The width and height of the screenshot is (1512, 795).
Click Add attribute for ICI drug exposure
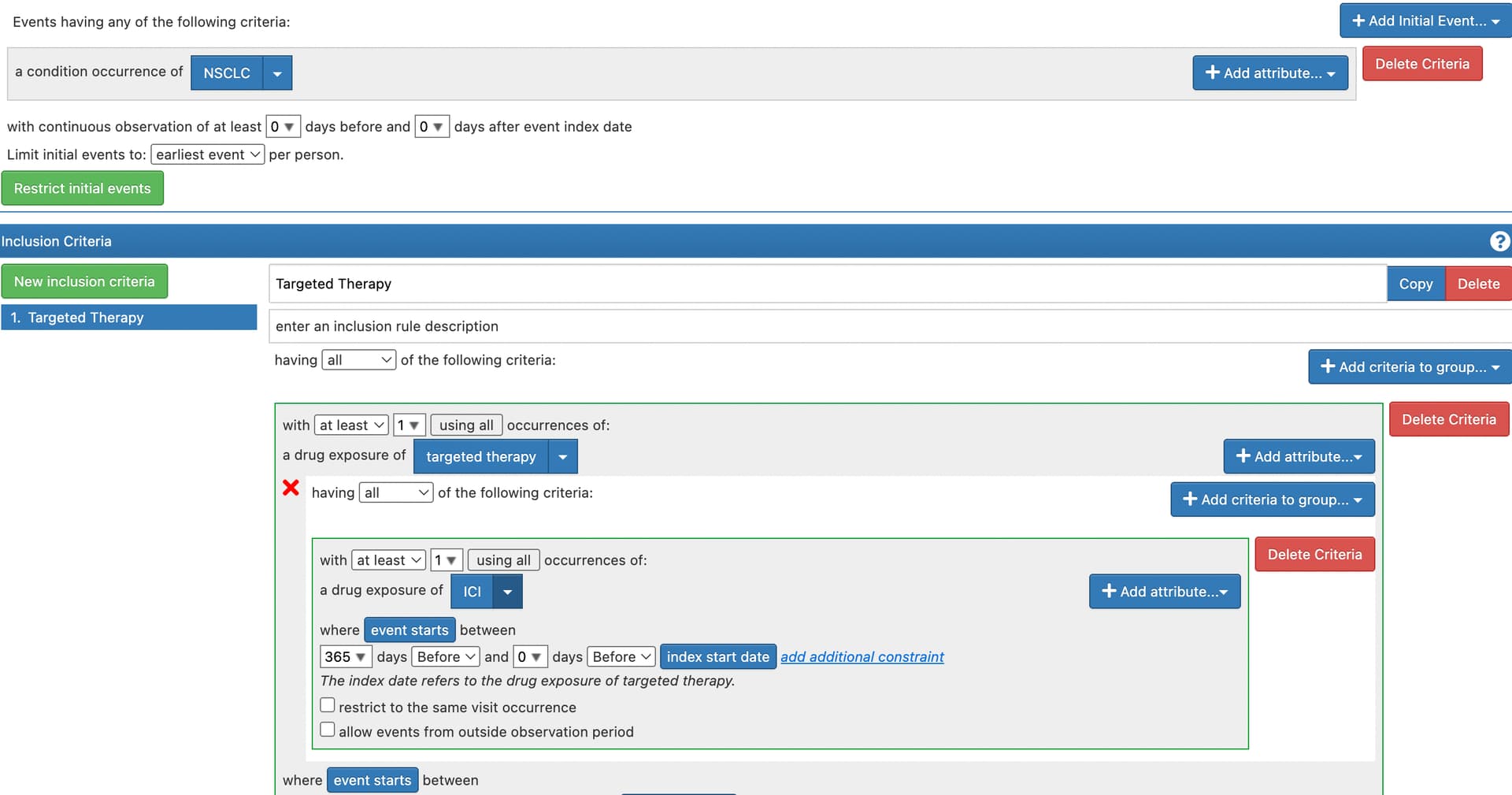(1164, 592)
